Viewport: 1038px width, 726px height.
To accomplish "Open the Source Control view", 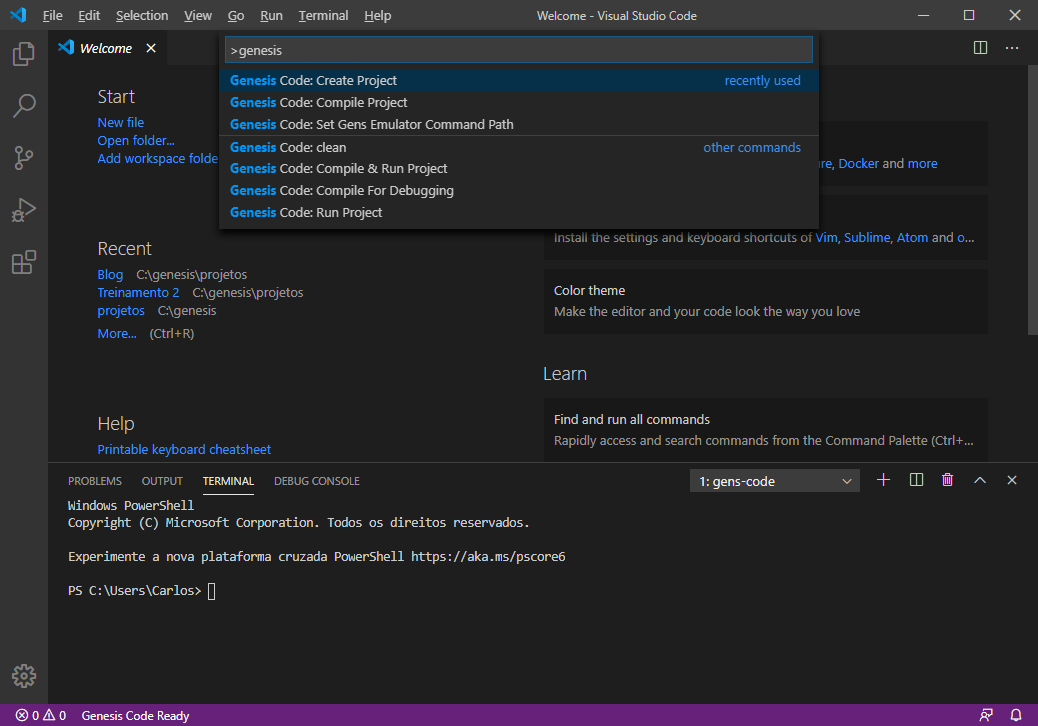I will 24,158.
